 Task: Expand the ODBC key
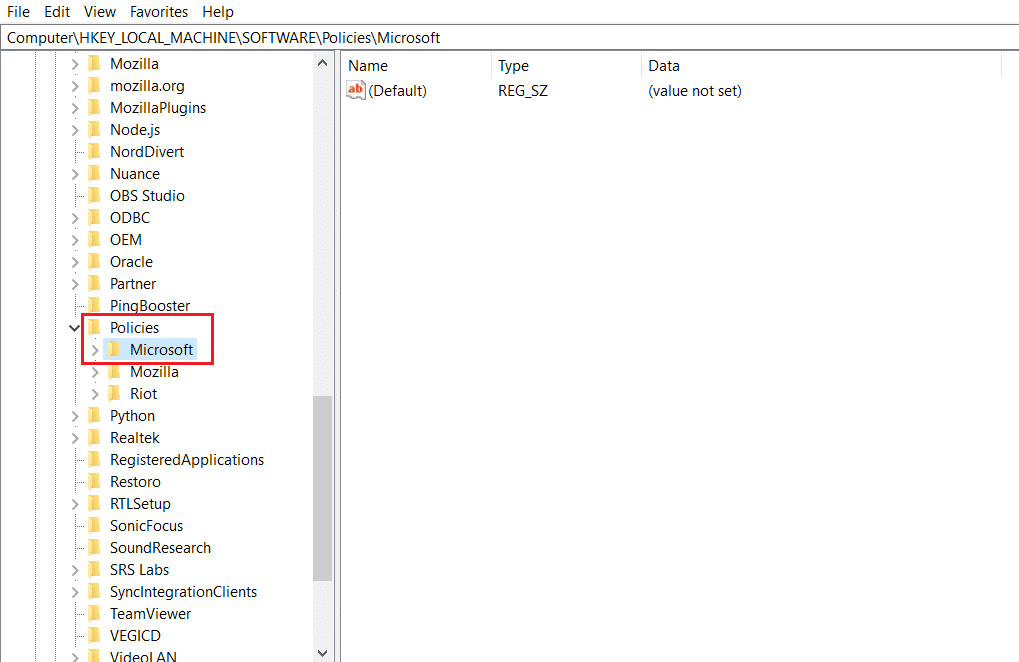click(75, 218)
